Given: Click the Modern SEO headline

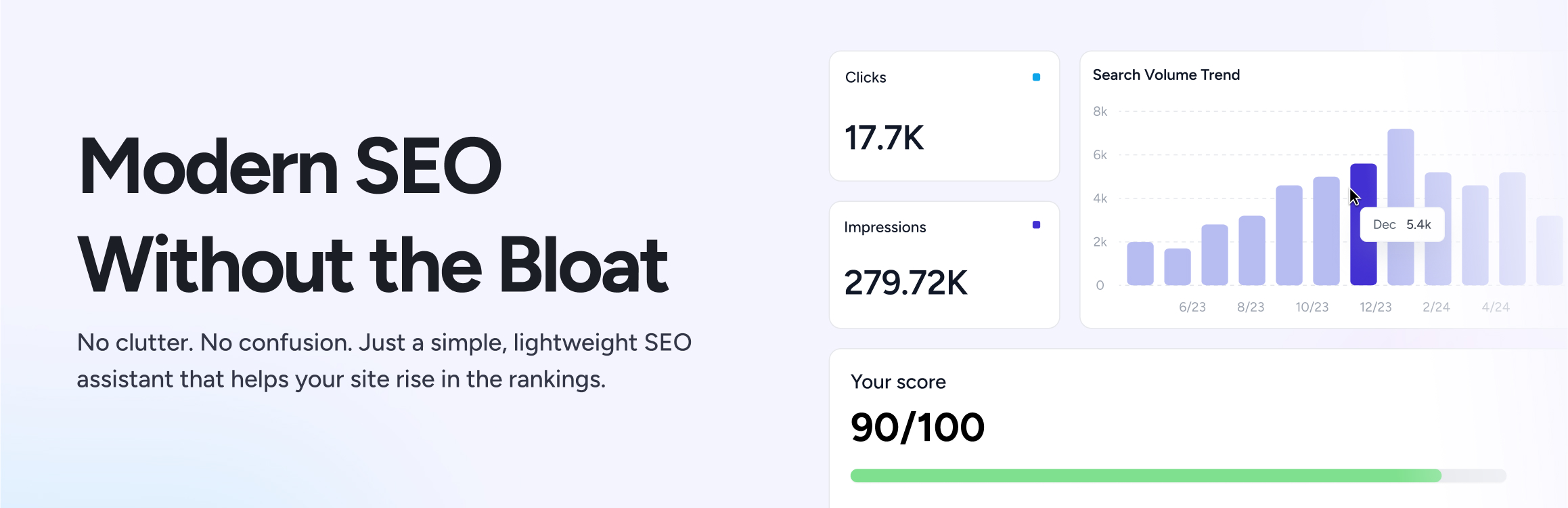Looking at the screenshot, I should point(291,166).
